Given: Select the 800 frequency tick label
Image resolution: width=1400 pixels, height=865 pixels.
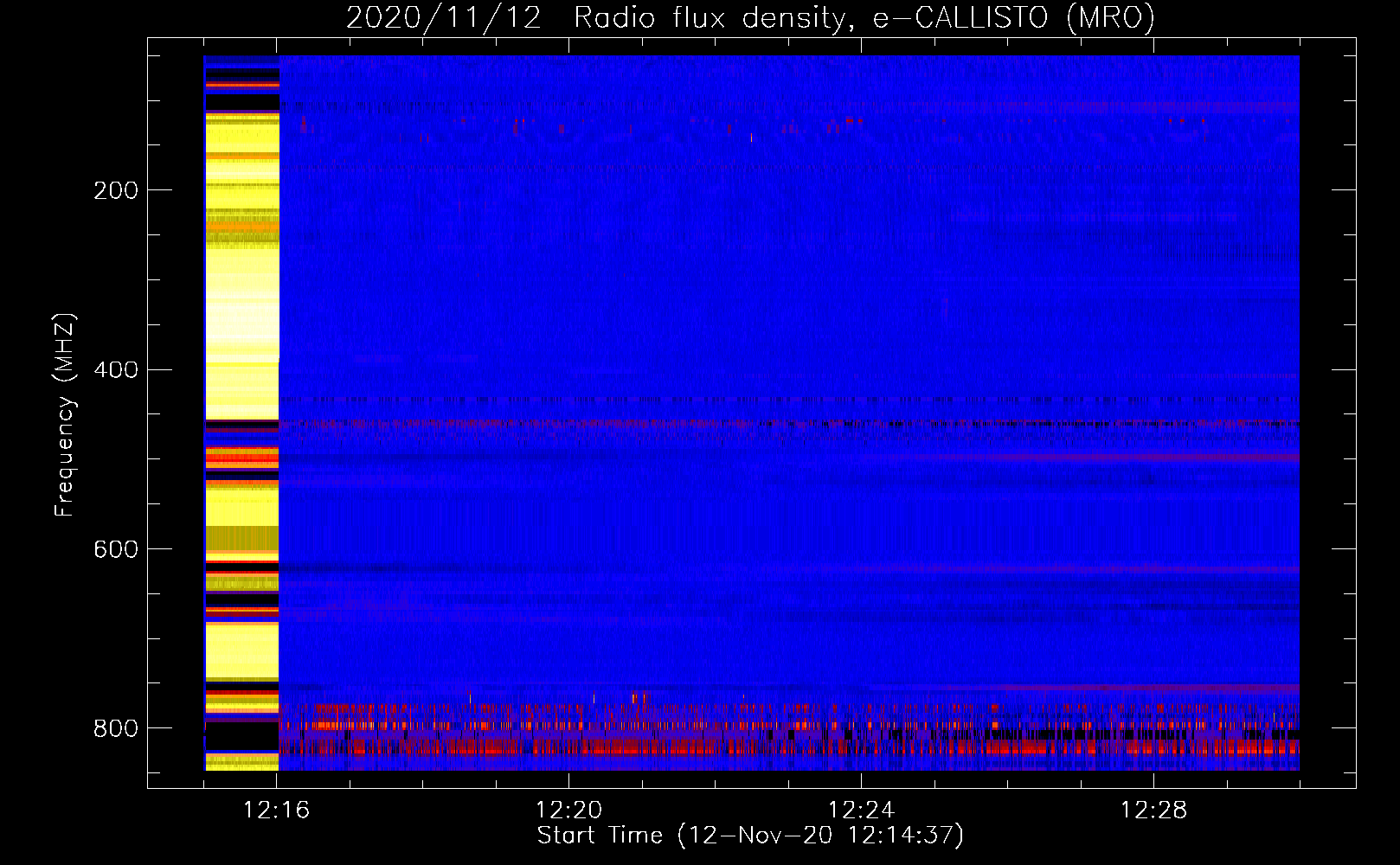Looking at the screenshot, I should [x=116, y=728].
